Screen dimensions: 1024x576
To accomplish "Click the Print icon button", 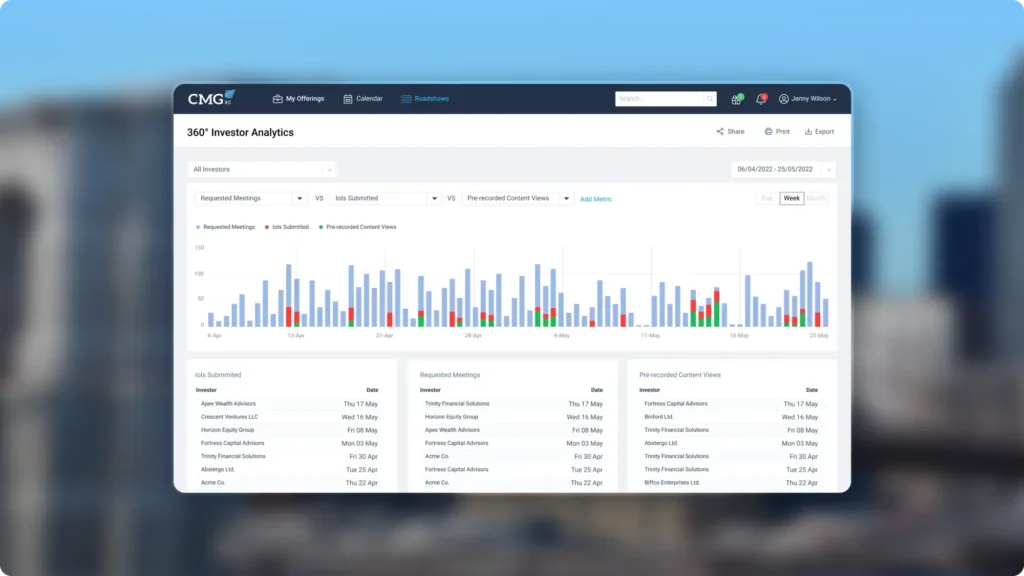I will coord(768,132).
